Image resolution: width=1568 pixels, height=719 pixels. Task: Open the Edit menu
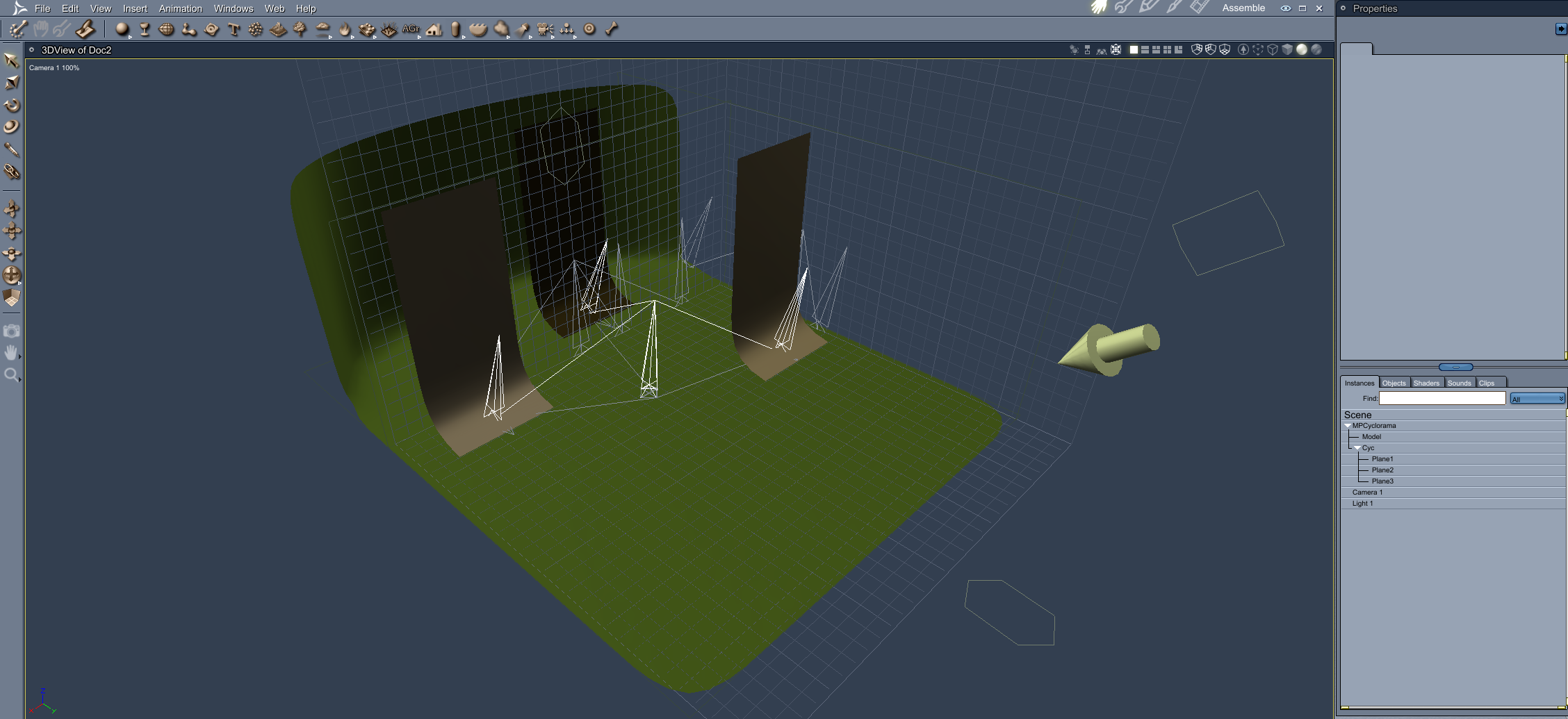[x=70, y=8]
